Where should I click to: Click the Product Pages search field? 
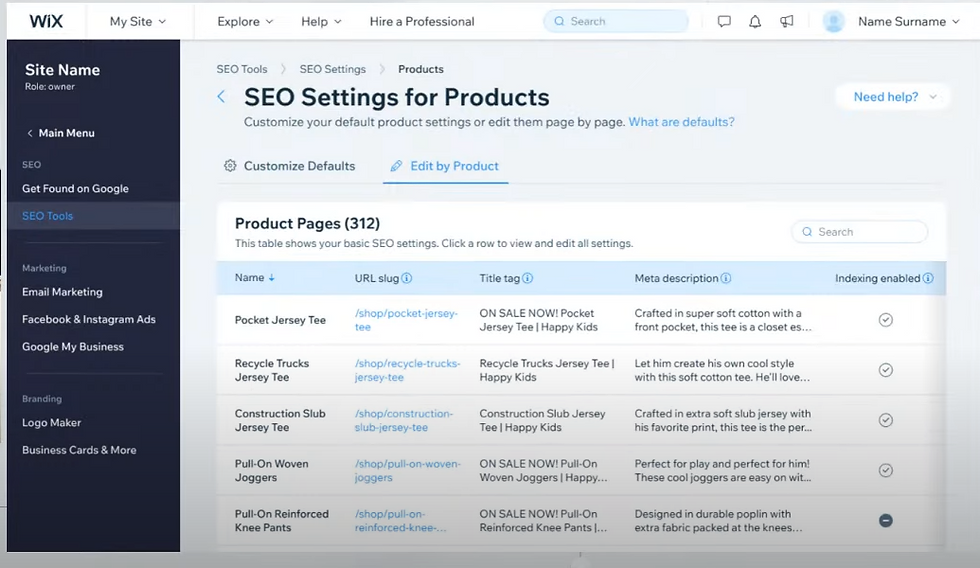tap(859, 232)
